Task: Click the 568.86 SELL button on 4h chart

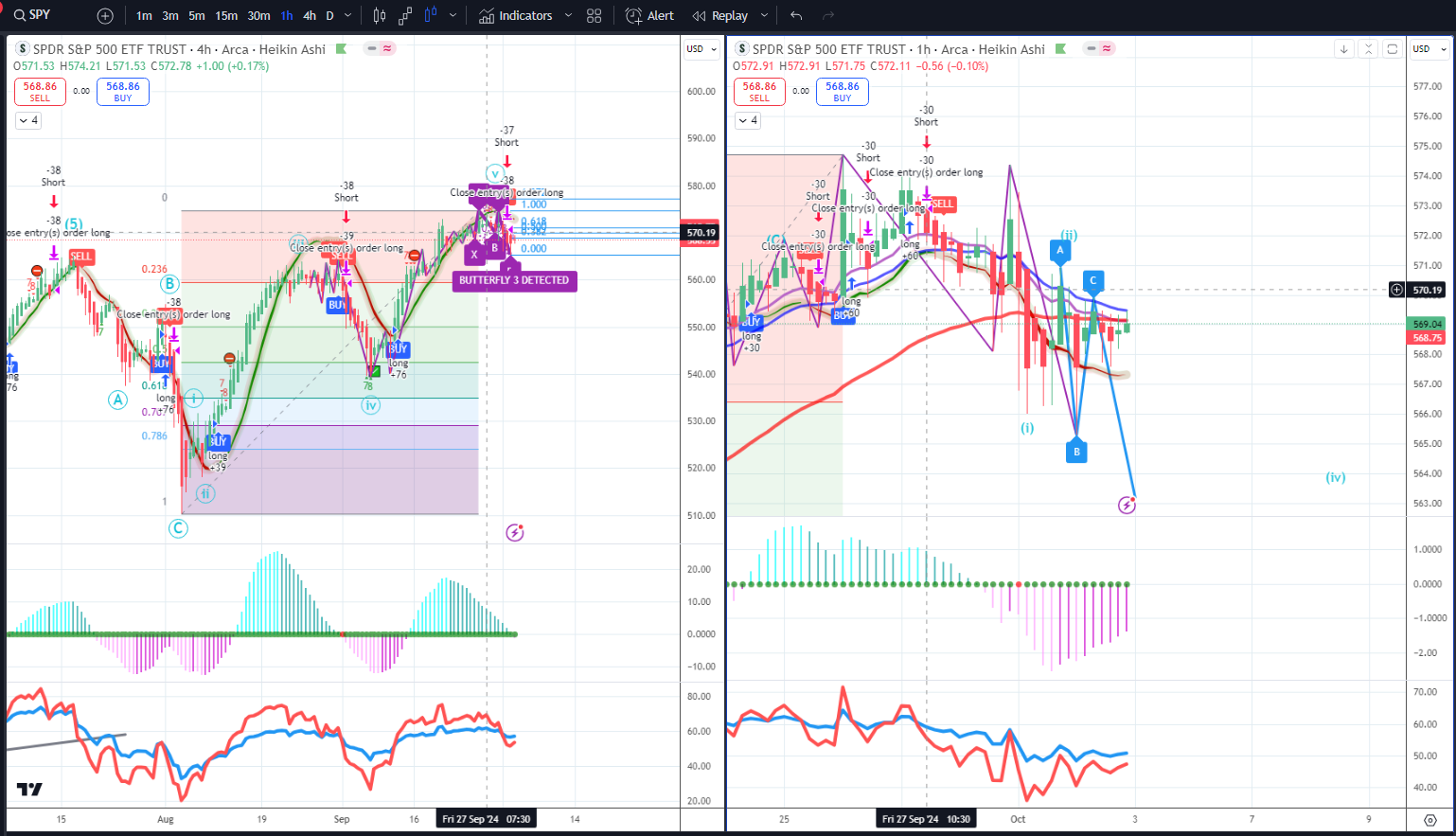Action: (x=40, y=91)
